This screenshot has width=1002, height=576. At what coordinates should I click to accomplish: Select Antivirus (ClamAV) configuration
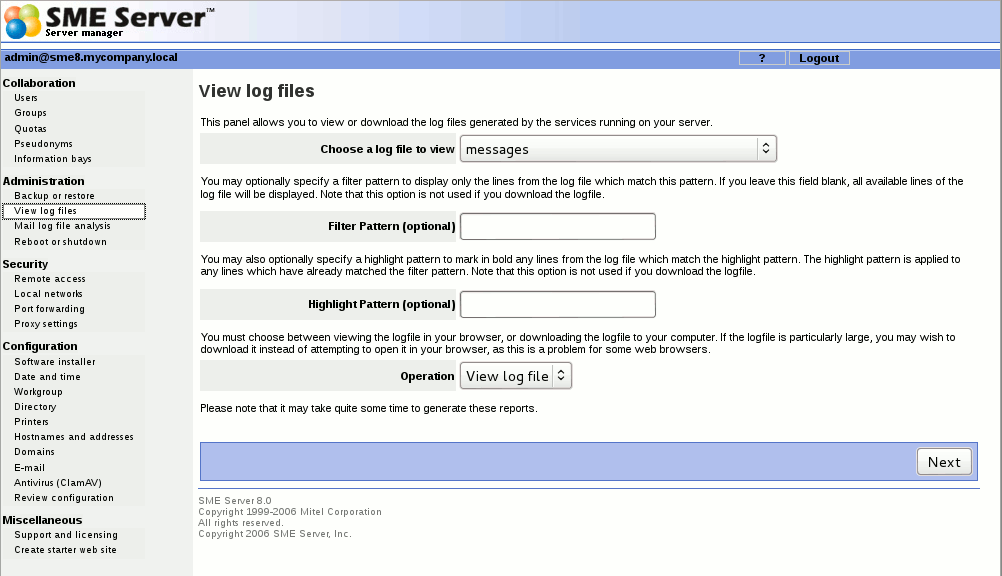coord(56,483)
